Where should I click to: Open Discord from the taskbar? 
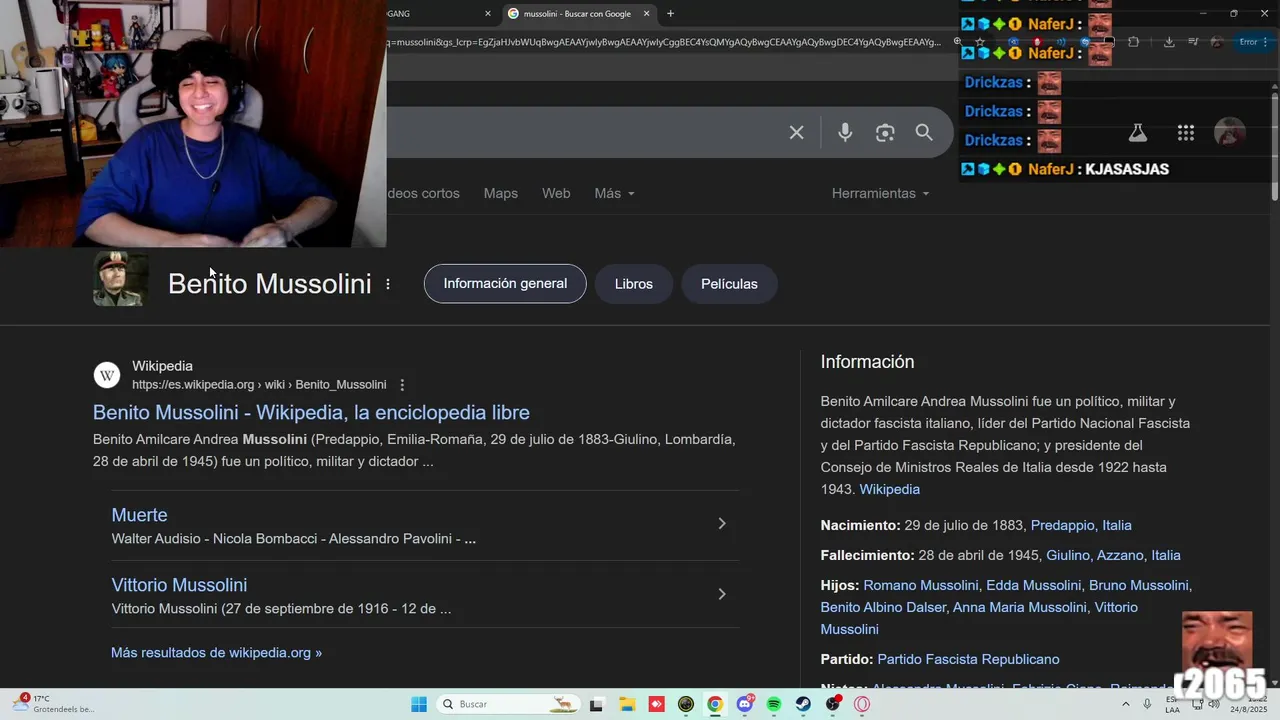click(744, 704)
